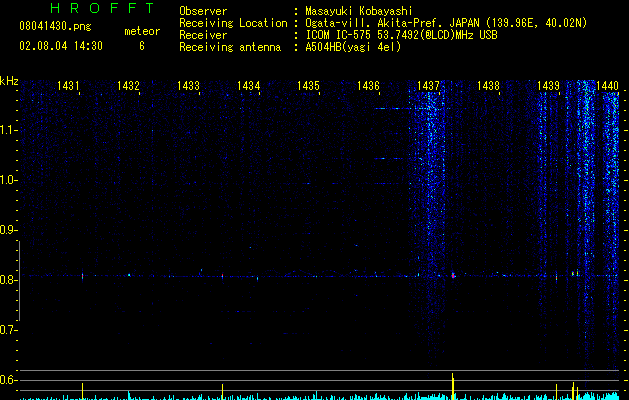Select the meteor count value 6
629x400 pixels.
[x=142, y=46]
